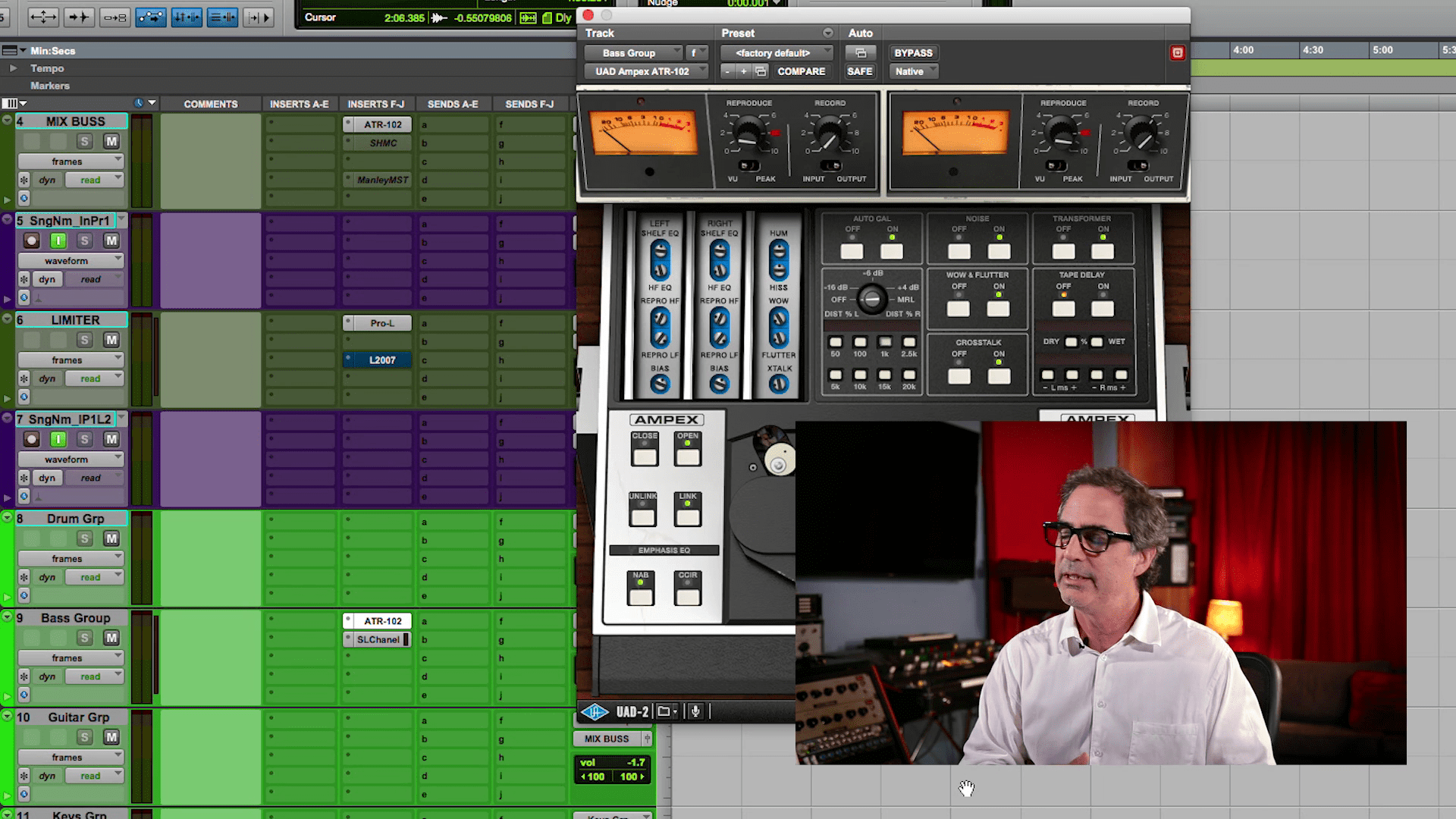Open the Preset menu arrow button

click(827, 33)
